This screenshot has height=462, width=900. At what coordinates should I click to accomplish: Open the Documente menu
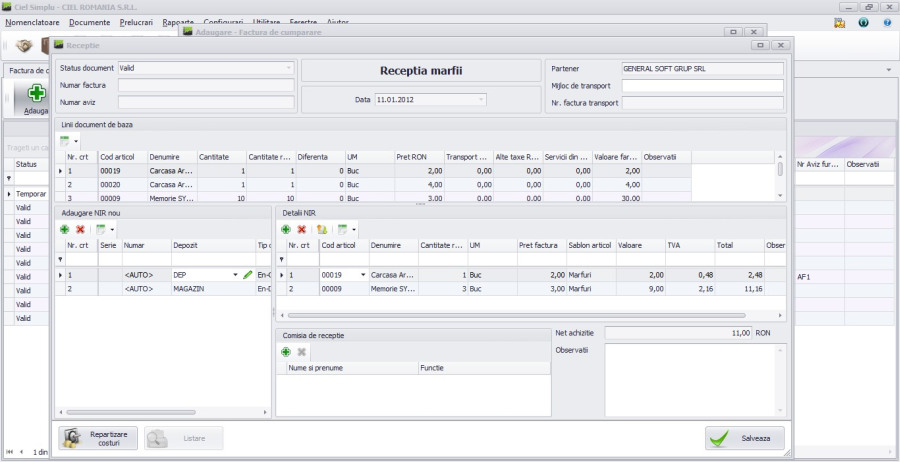click(x=90, y=21)
